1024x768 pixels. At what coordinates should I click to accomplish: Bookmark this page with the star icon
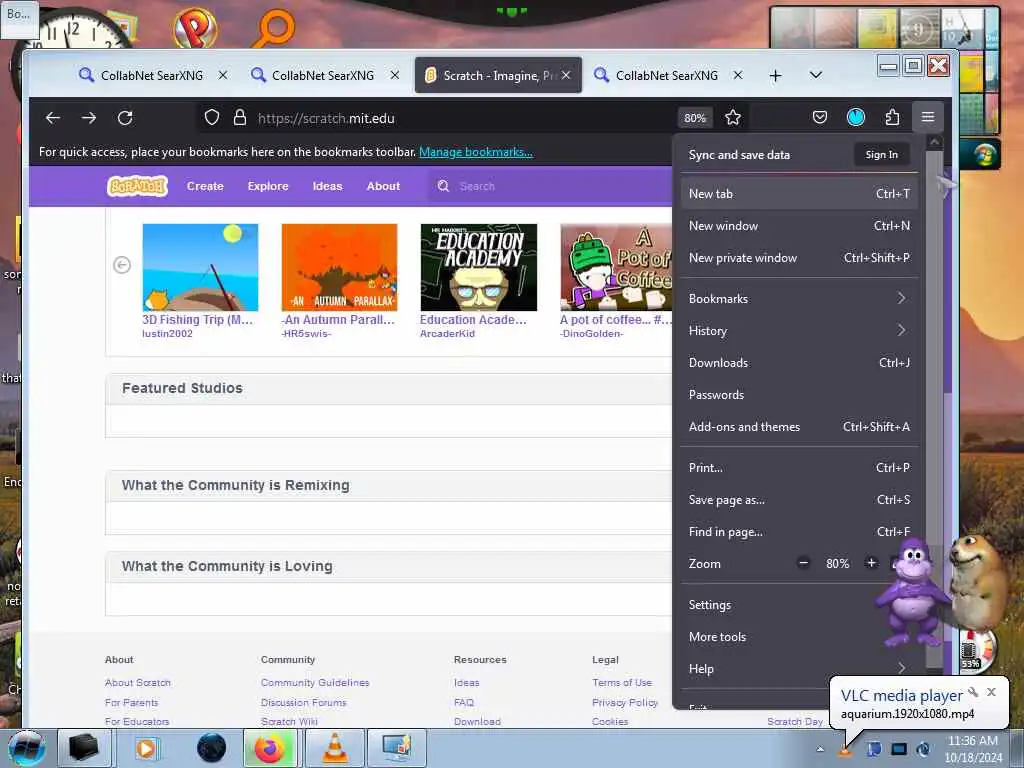point(733,118)
